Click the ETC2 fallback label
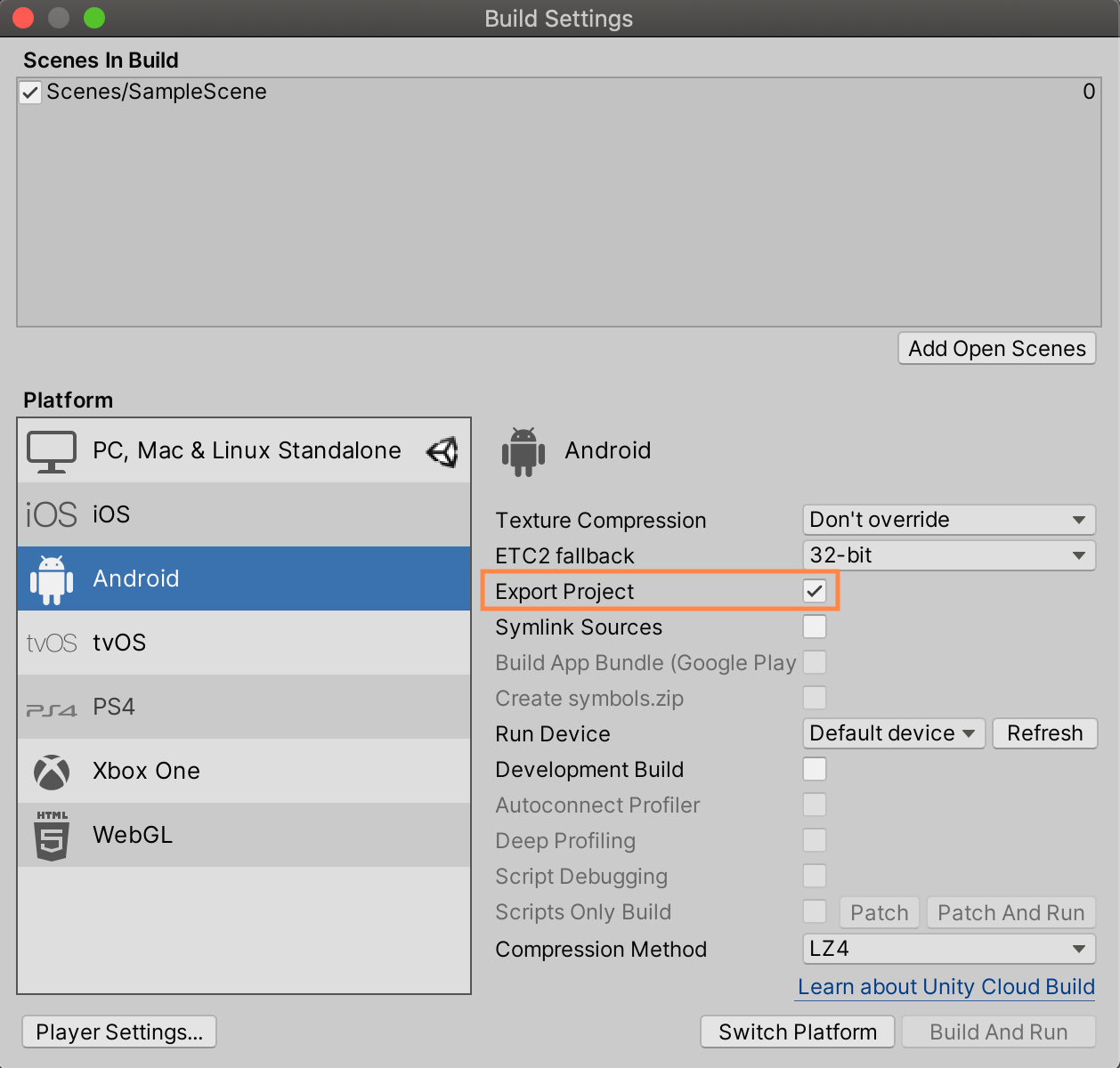The image size is (1120, 1068). pos(564,556)
